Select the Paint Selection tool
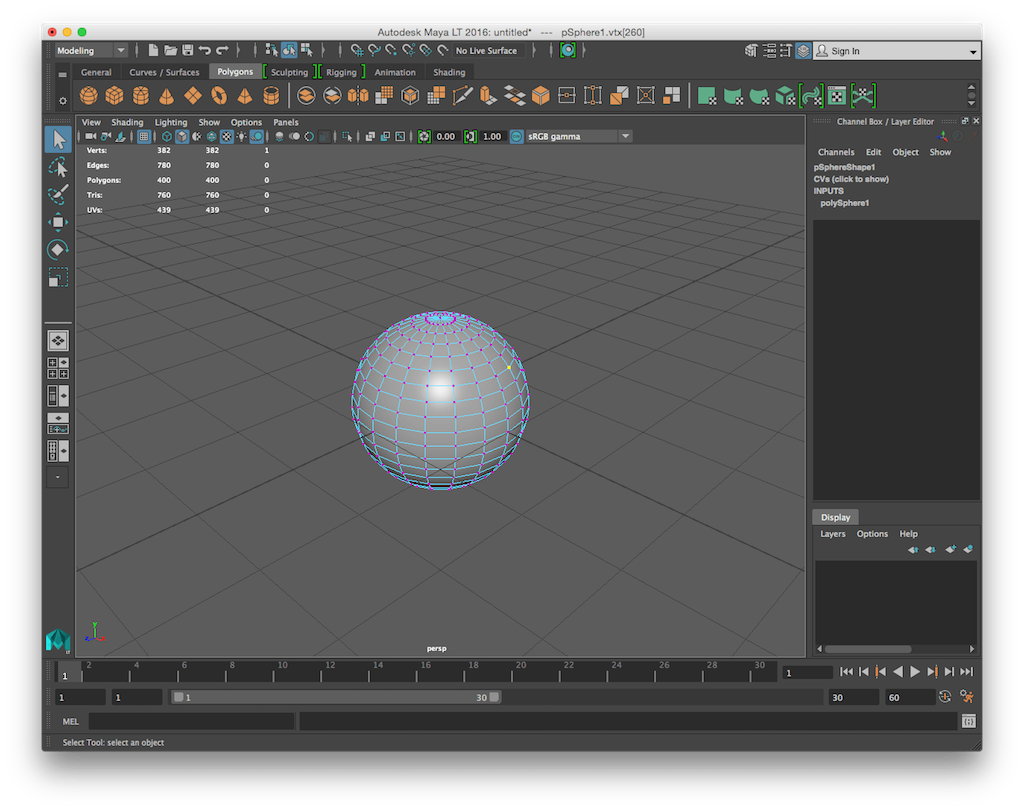 pyautogui.click(x=58, y=194)
